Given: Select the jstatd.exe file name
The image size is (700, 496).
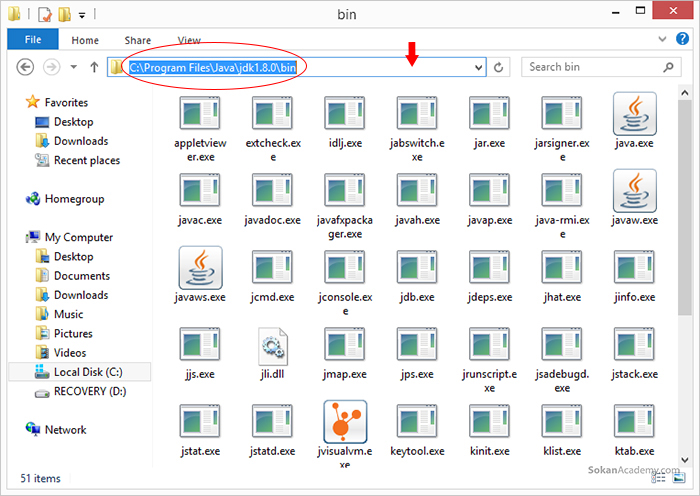Looking at the screenshot, I should pos(272,451).
